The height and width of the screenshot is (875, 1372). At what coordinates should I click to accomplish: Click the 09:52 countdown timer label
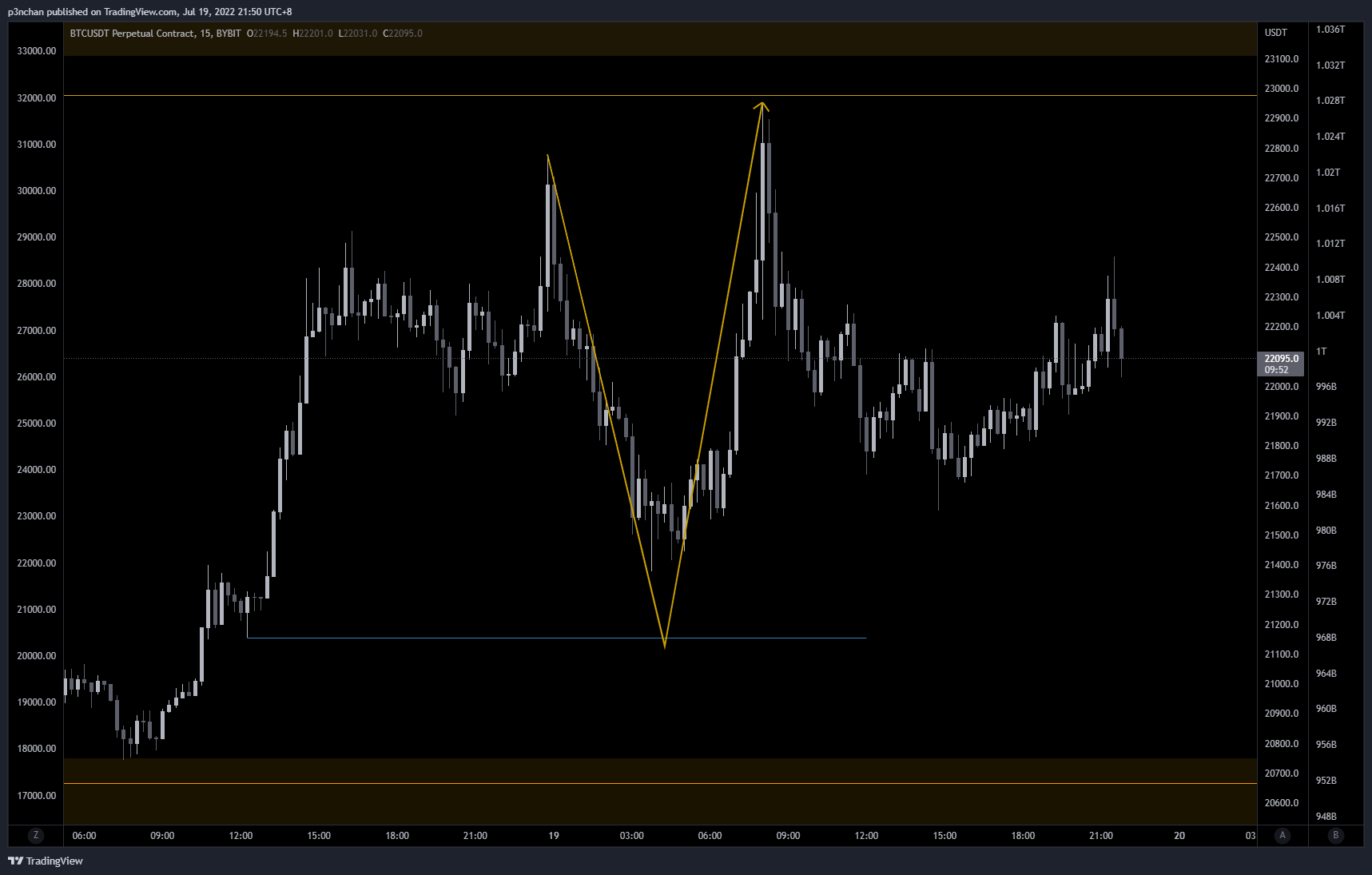pos(1276,370)
